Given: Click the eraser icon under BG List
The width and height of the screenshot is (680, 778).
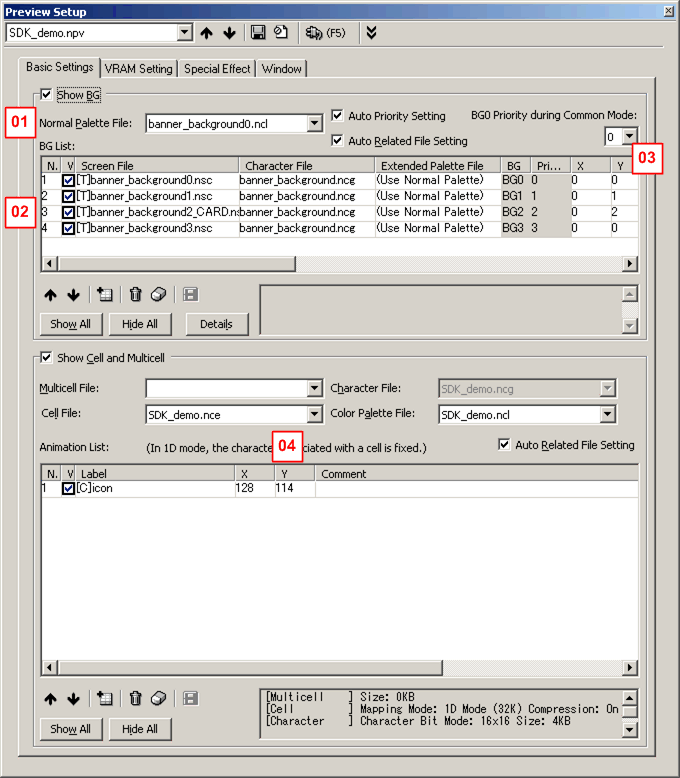Looking at the screenshot, I should coord(157,294).
